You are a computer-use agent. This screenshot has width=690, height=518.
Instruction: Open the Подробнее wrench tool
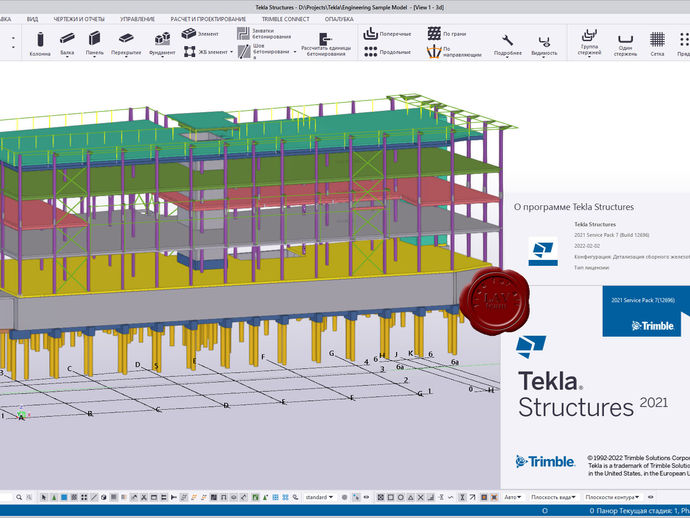(507, 44)
